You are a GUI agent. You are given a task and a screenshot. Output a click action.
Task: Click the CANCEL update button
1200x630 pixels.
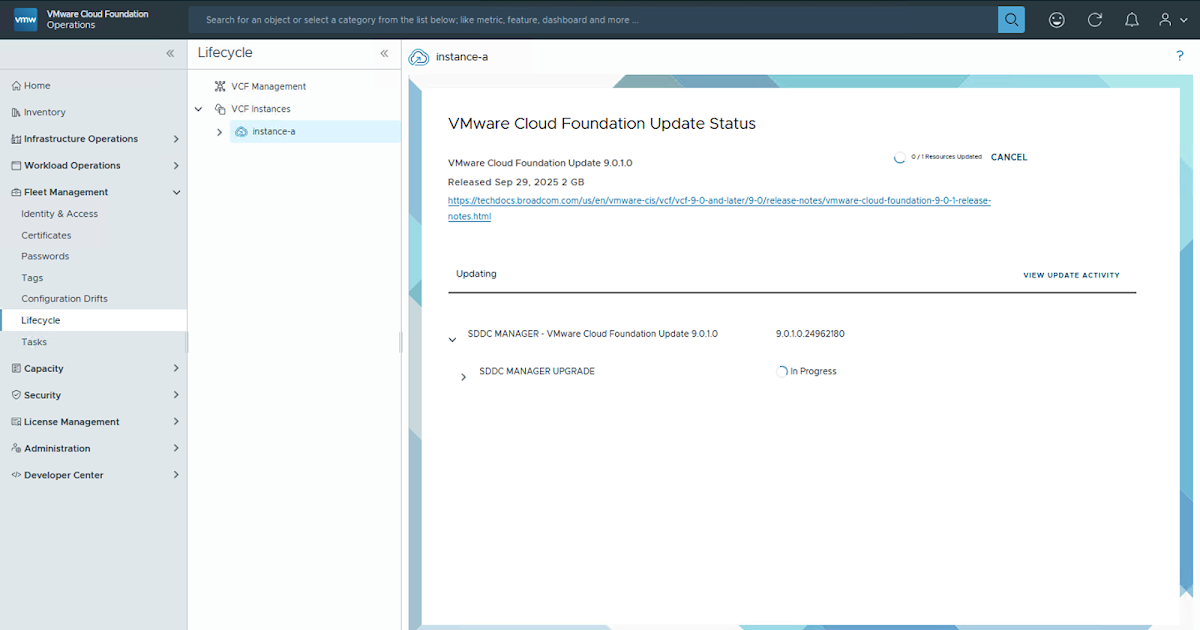point(1009,157)
